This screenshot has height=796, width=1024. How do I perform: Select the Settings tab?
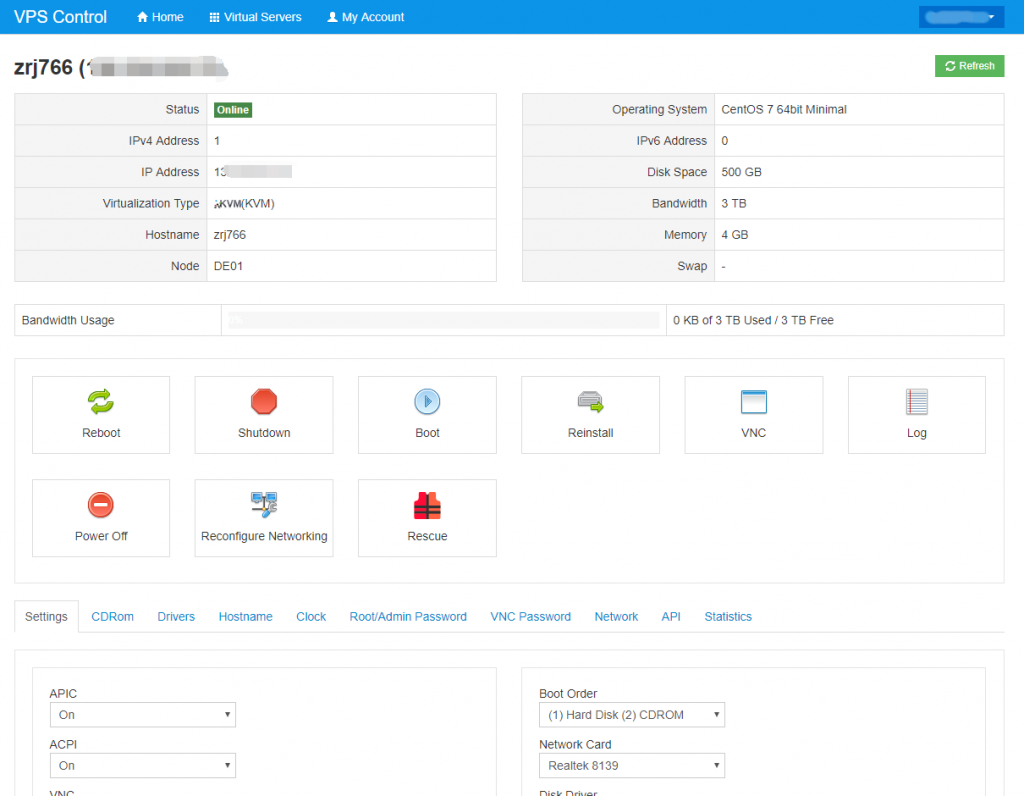46,616
